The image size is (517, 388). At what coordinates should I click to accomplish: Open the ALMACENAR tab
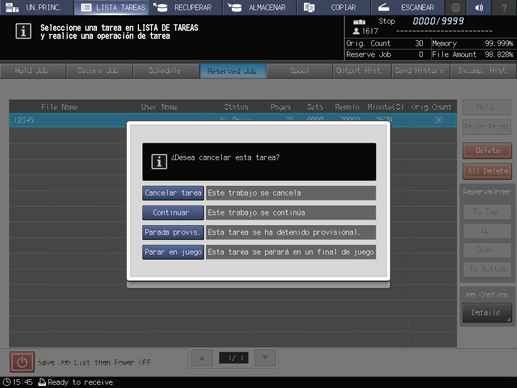click(x=260, y=7)
